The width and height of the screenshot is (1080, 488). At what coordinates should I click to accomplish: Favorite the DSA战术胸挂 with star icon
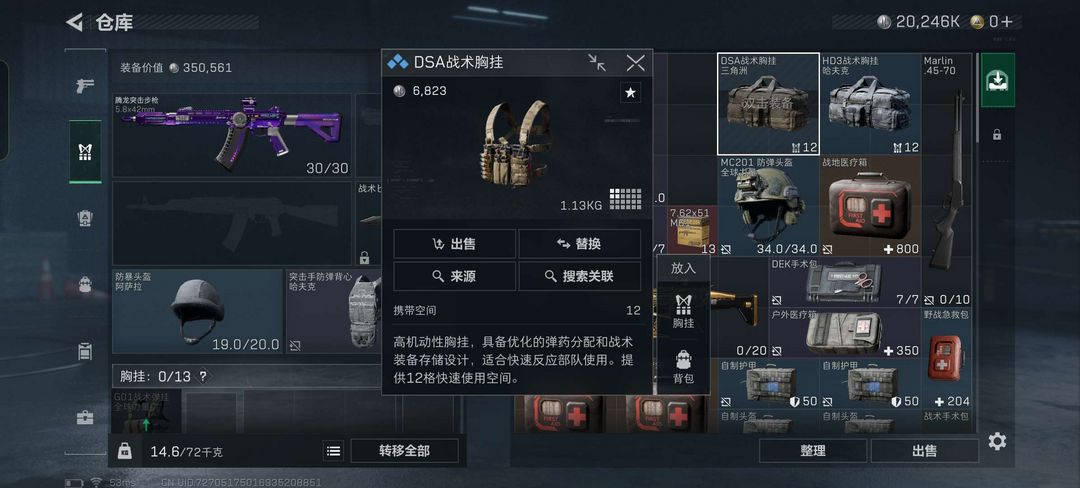[x=630, y=92]
